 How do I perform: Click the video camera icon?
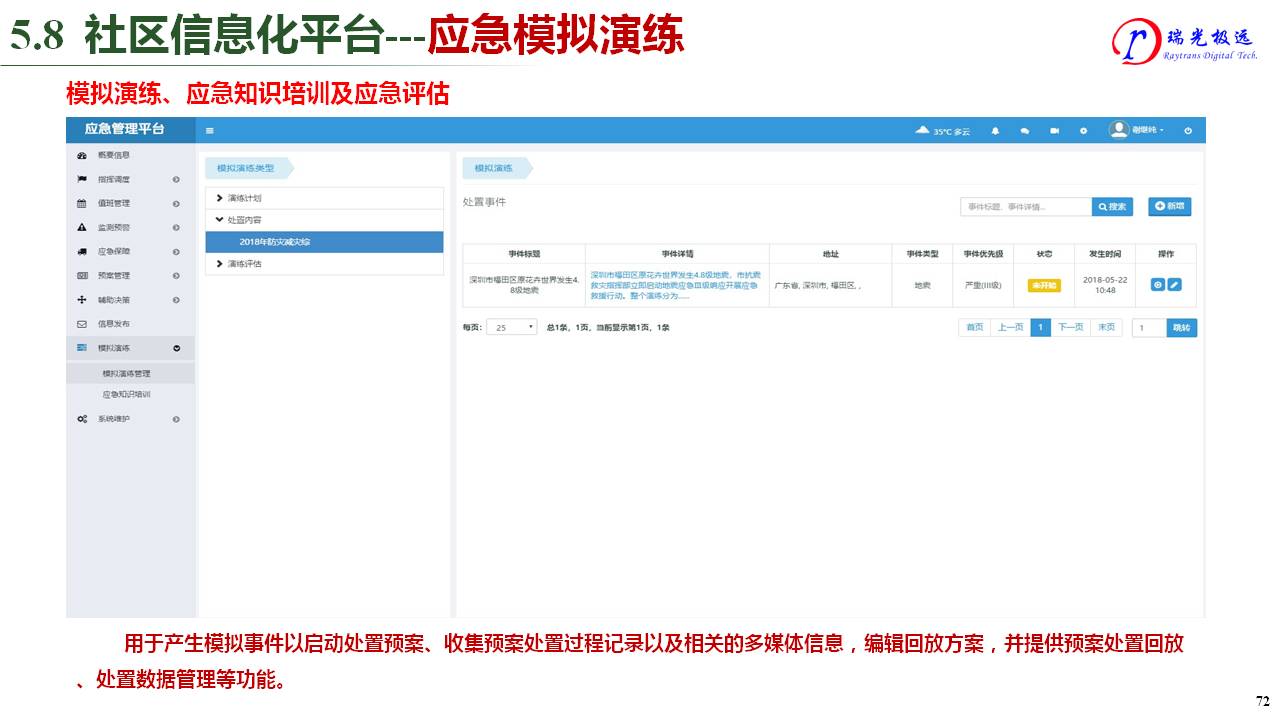[x=1054, y=131]
